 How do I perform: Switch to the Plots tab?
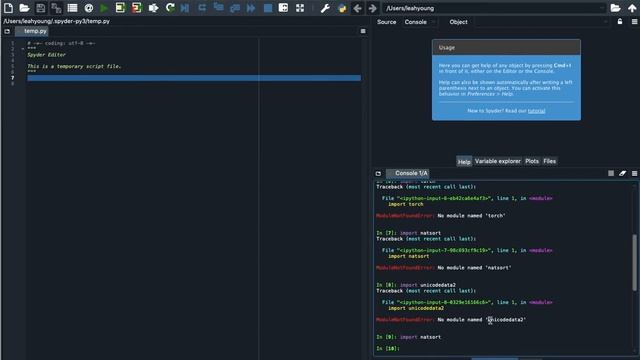coord(532,161)
